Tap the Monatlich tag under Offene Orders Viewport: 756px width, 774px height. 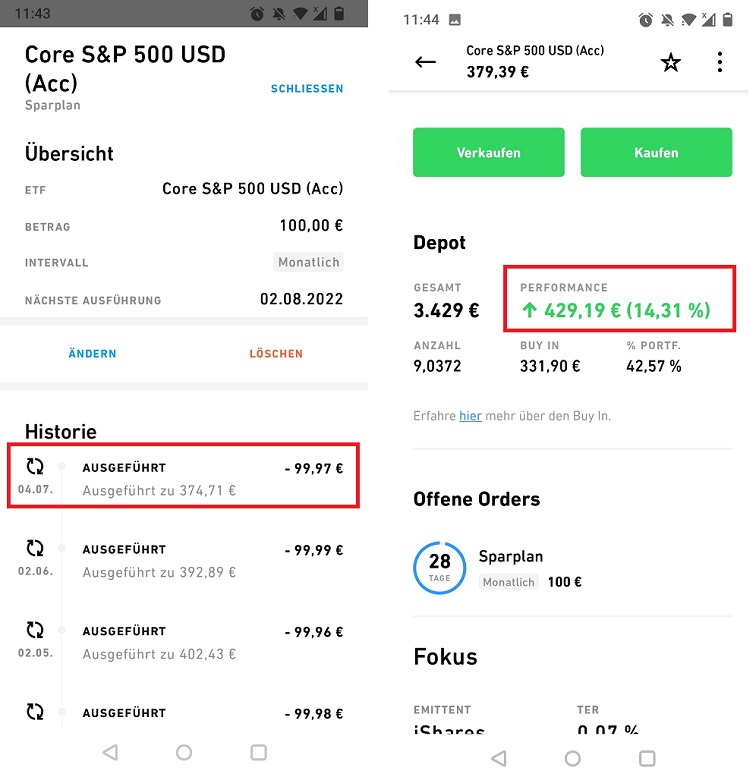pyautogui.click(x=508, y=582)
